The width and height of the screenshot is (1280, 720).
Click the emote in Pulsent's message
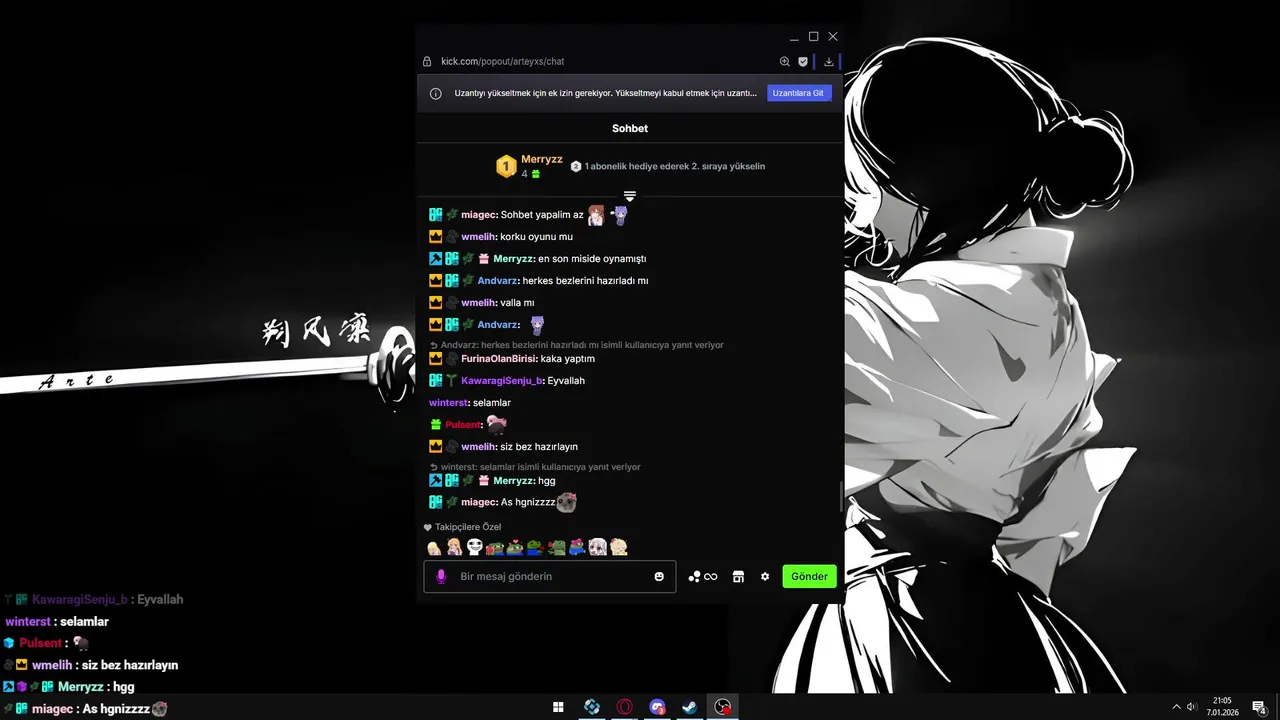[496, 424]
